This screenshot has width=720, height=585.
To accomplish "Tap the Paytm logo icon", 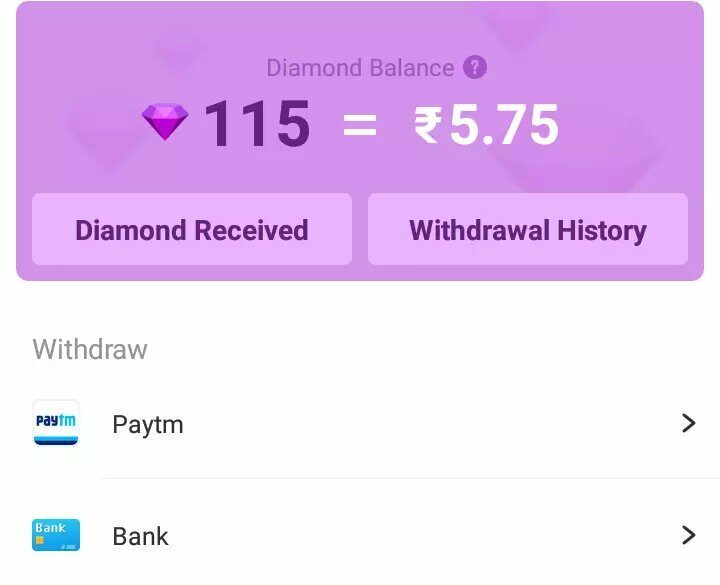I will (x=56, y=423).
